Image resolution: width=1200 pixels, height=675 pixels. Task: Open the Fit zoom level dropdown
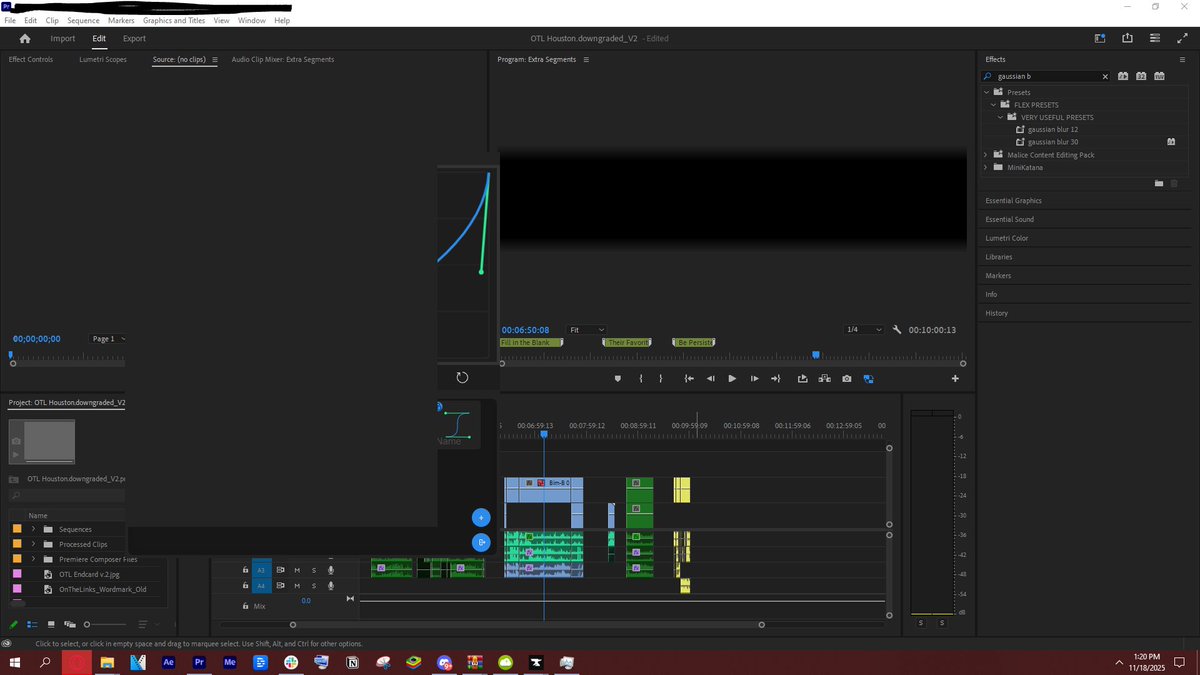pos(586,329)
